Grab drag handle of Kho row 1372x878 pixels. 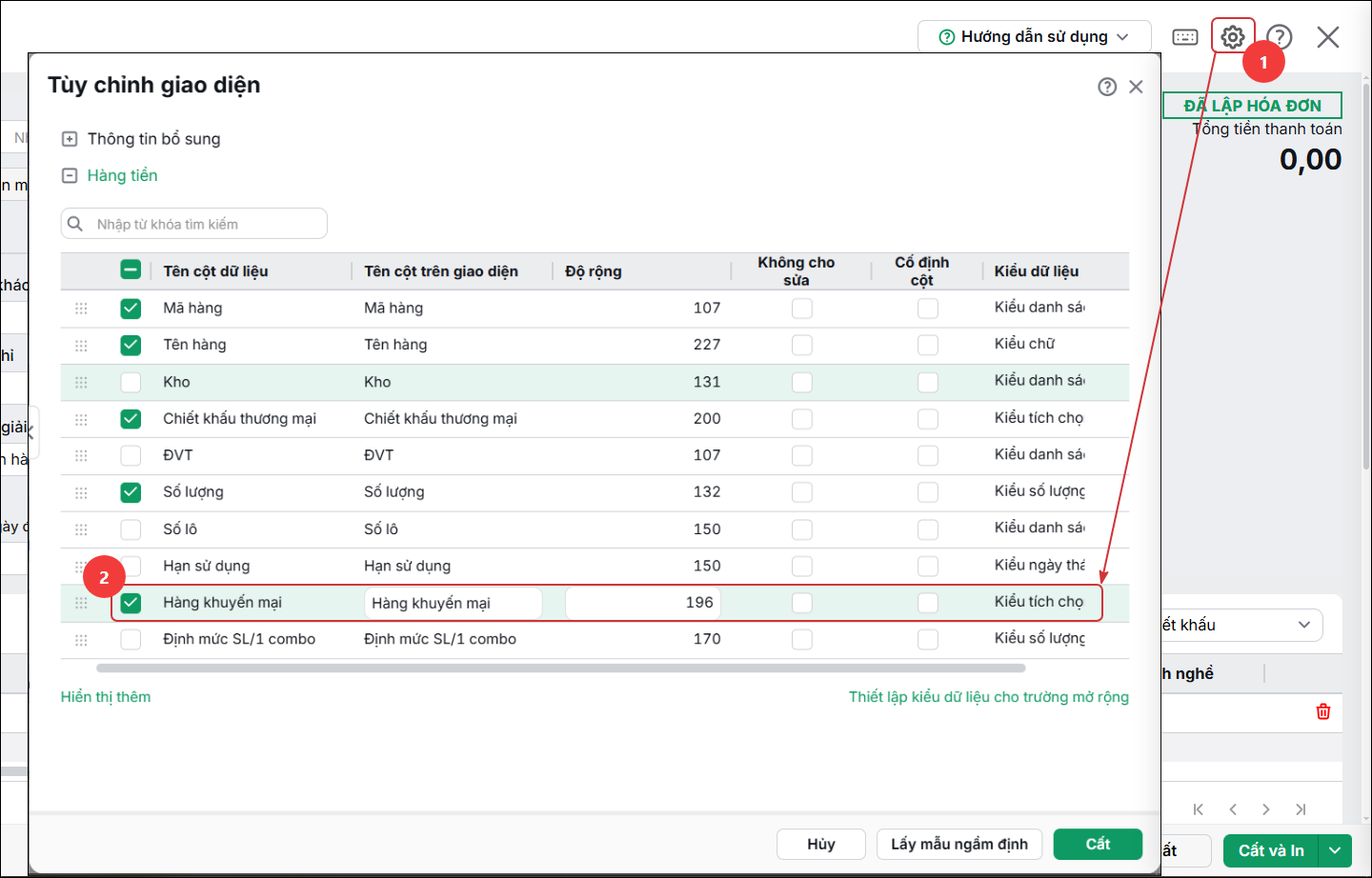pos(81,382)
